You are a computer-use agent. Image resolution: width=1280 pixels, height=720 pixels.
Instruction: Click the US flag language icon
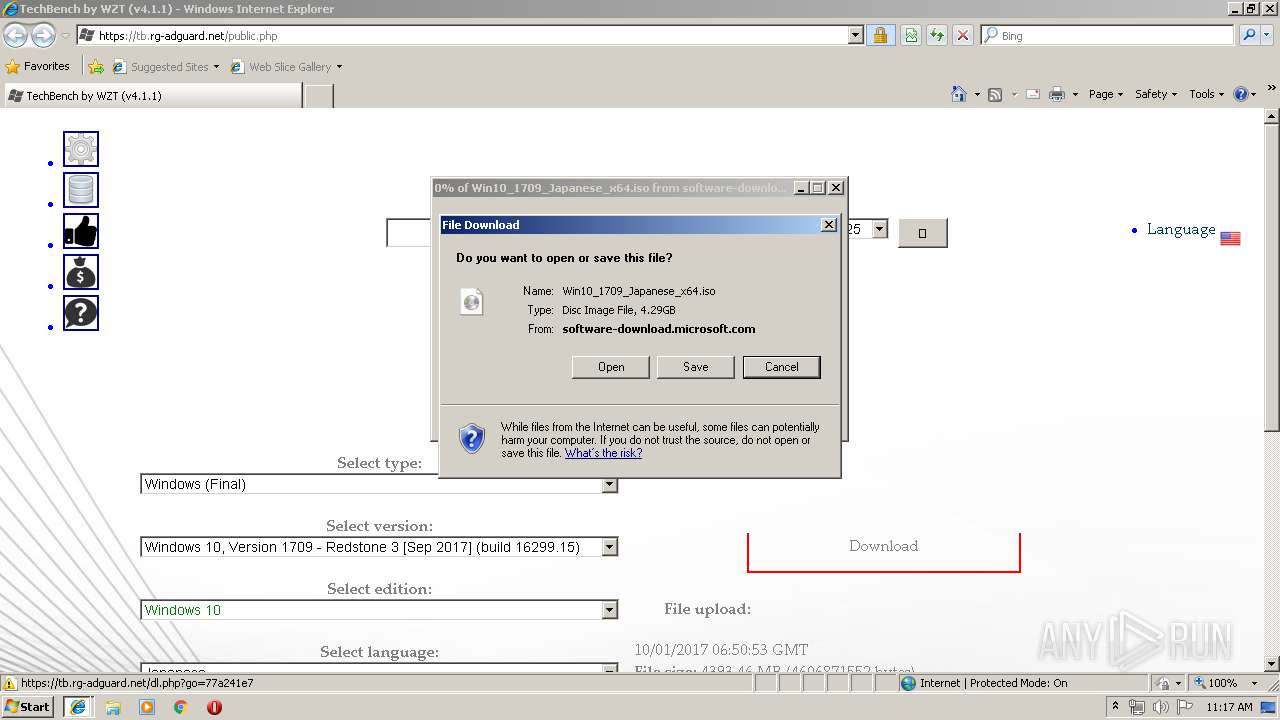(x=1230, y=238)
